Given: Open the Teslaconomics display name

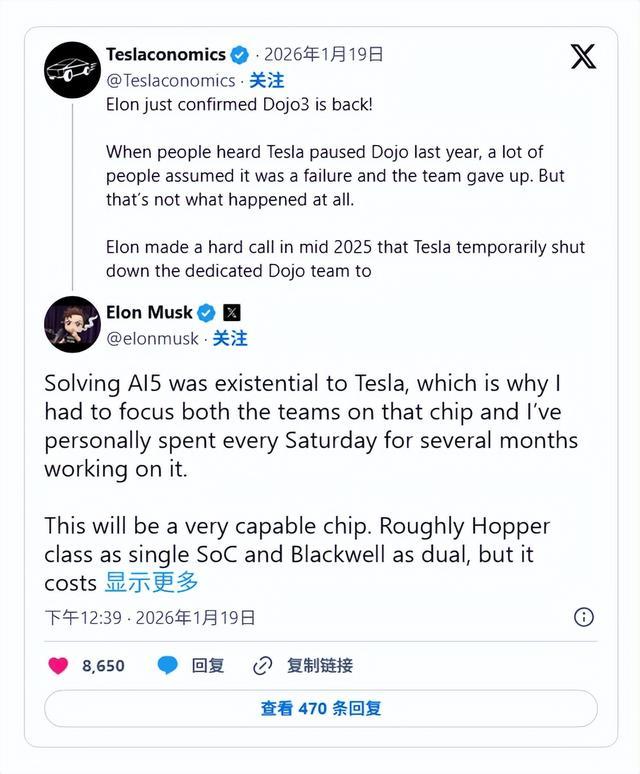Looking at the screenshot, I should coord(166,55).
